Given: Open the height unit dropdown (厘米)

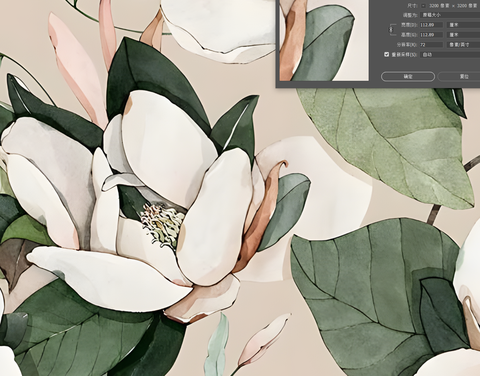Looking at the screenshot, I should pyautogui.click(x=463, y=35).
